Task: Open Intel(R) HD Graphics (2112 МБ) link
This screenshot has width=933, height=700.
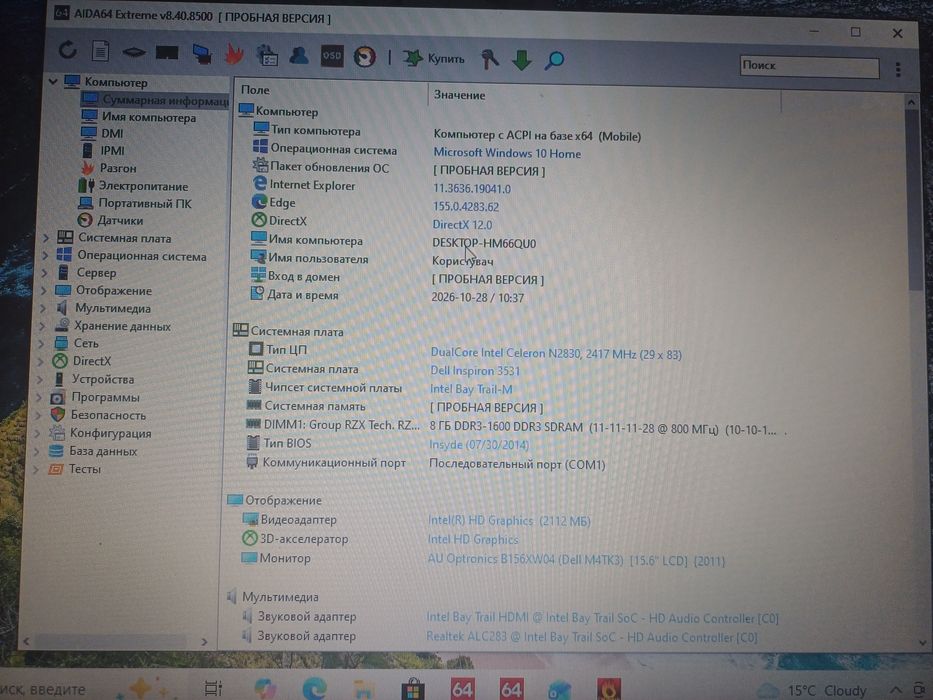Action: click(x=509, y=521)
